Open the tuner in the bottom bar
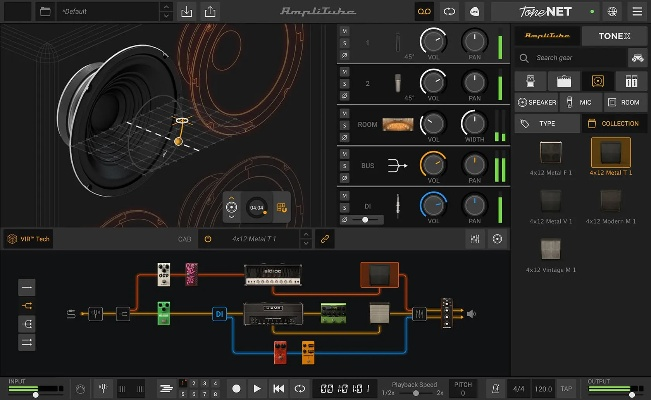The width and height of the screenshot is (651, 400). point(103,388)
